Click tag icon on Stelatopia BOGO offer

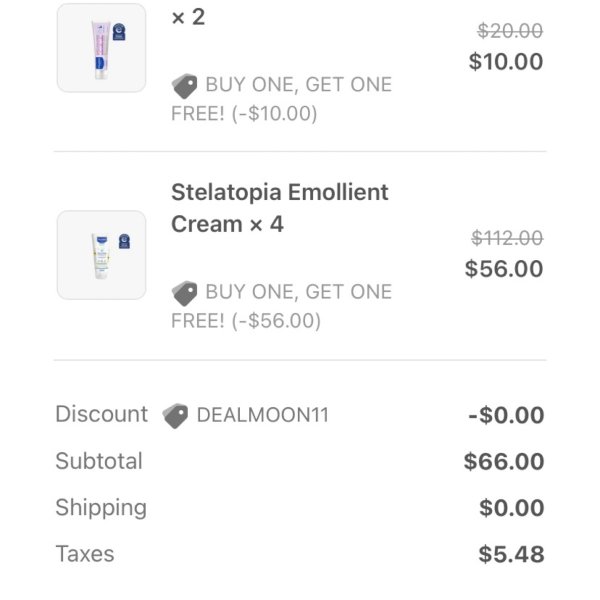point(184,293)
